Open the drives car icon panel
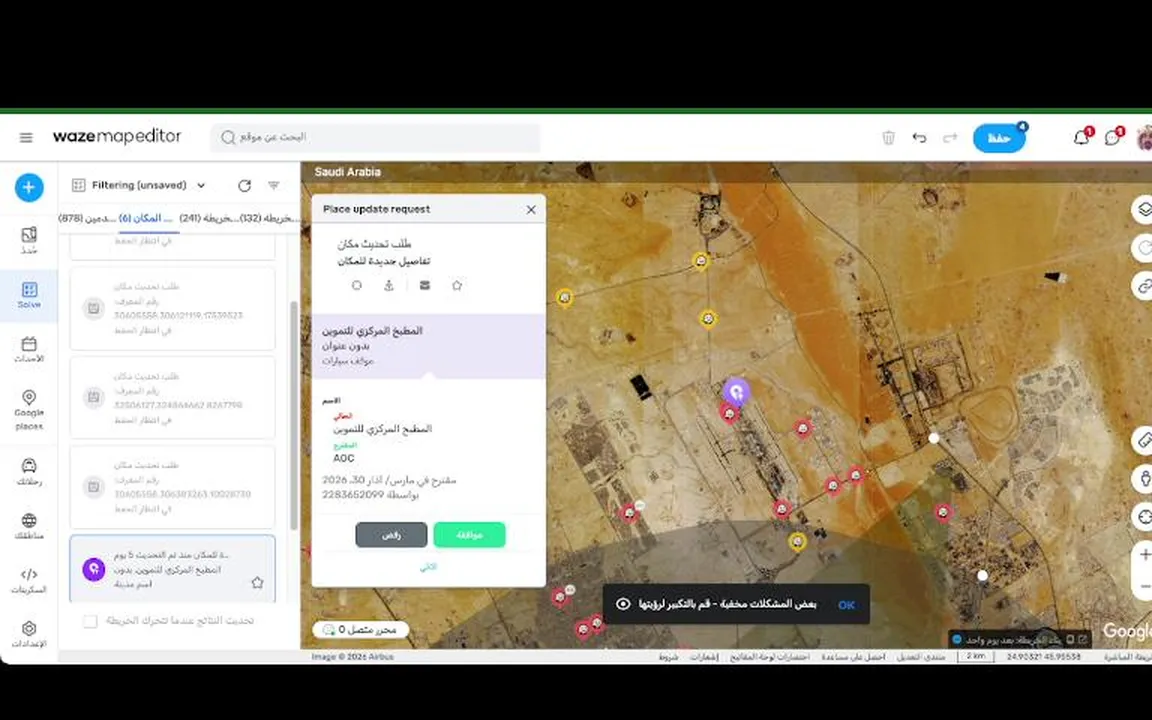Screen dimensions: 1152x720 [x=29, y=472]
